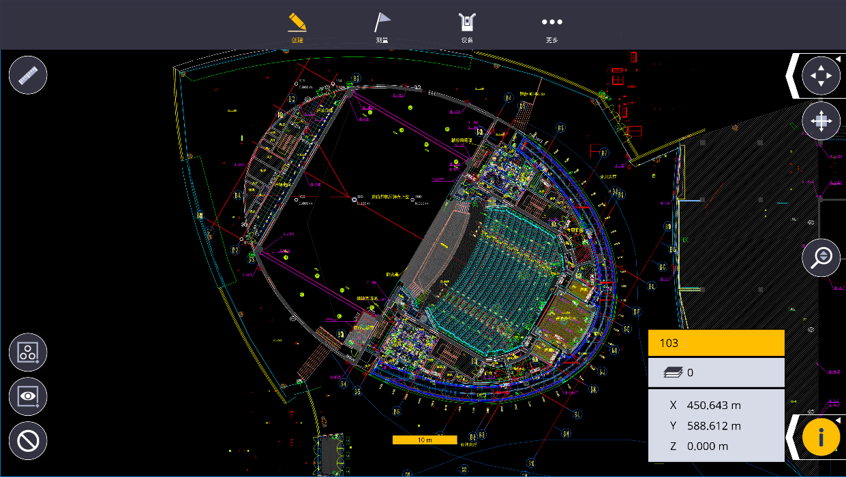Open the yellow info button

(821, 437)
